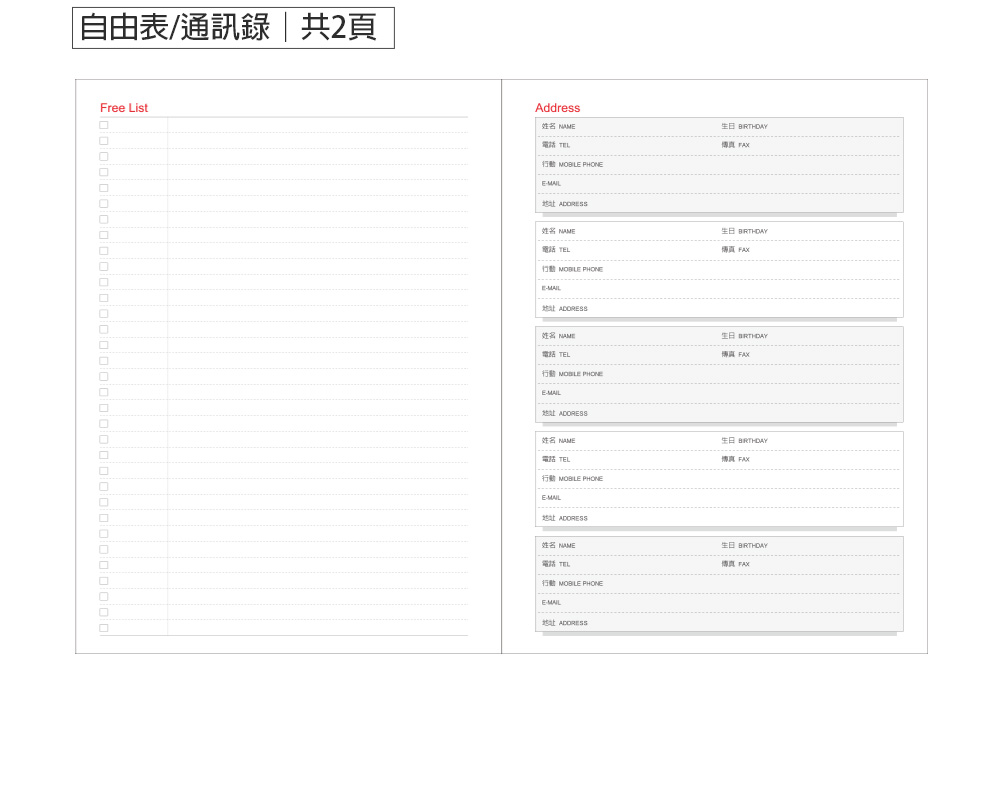Click 傳真 FAX in the second address card

[x=735, y=250]
